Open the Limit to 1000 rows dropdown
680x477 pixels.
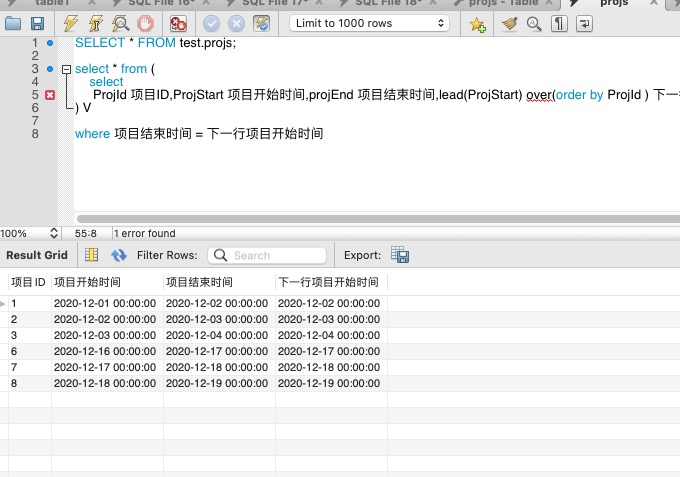369,23
